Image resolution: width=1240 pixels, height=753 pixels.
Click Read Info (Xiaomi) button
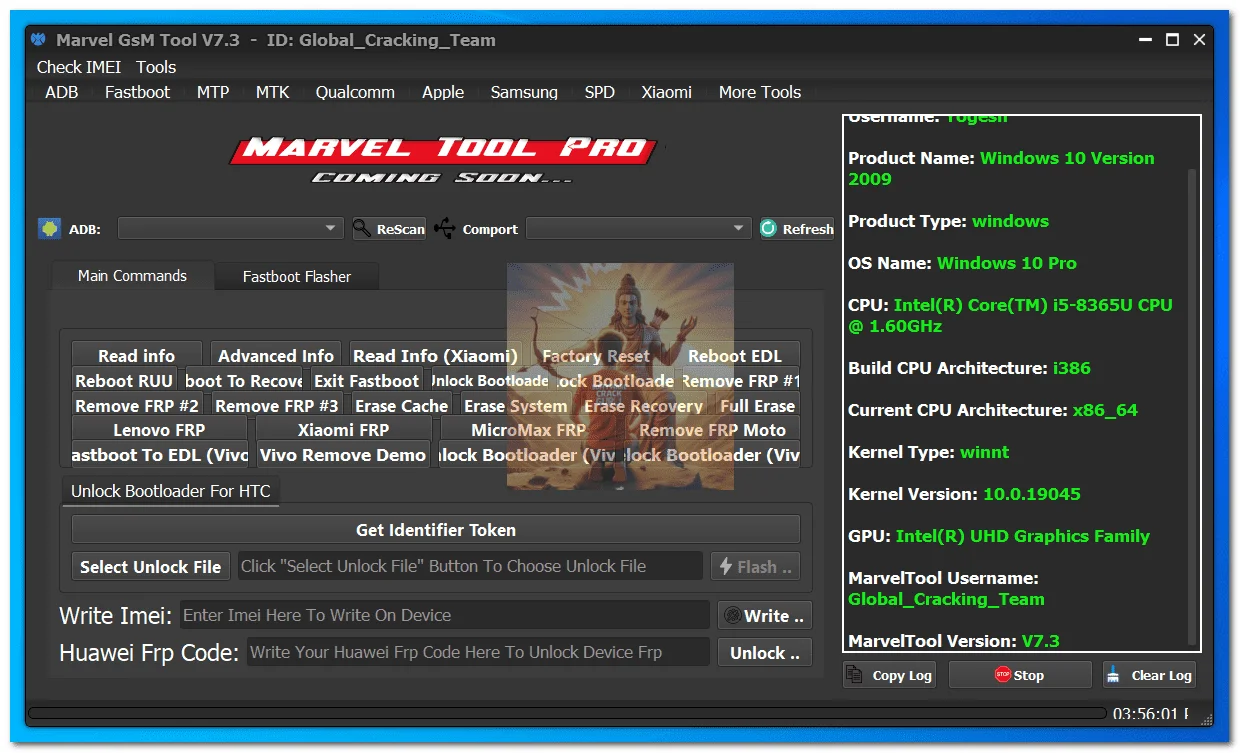436,355
